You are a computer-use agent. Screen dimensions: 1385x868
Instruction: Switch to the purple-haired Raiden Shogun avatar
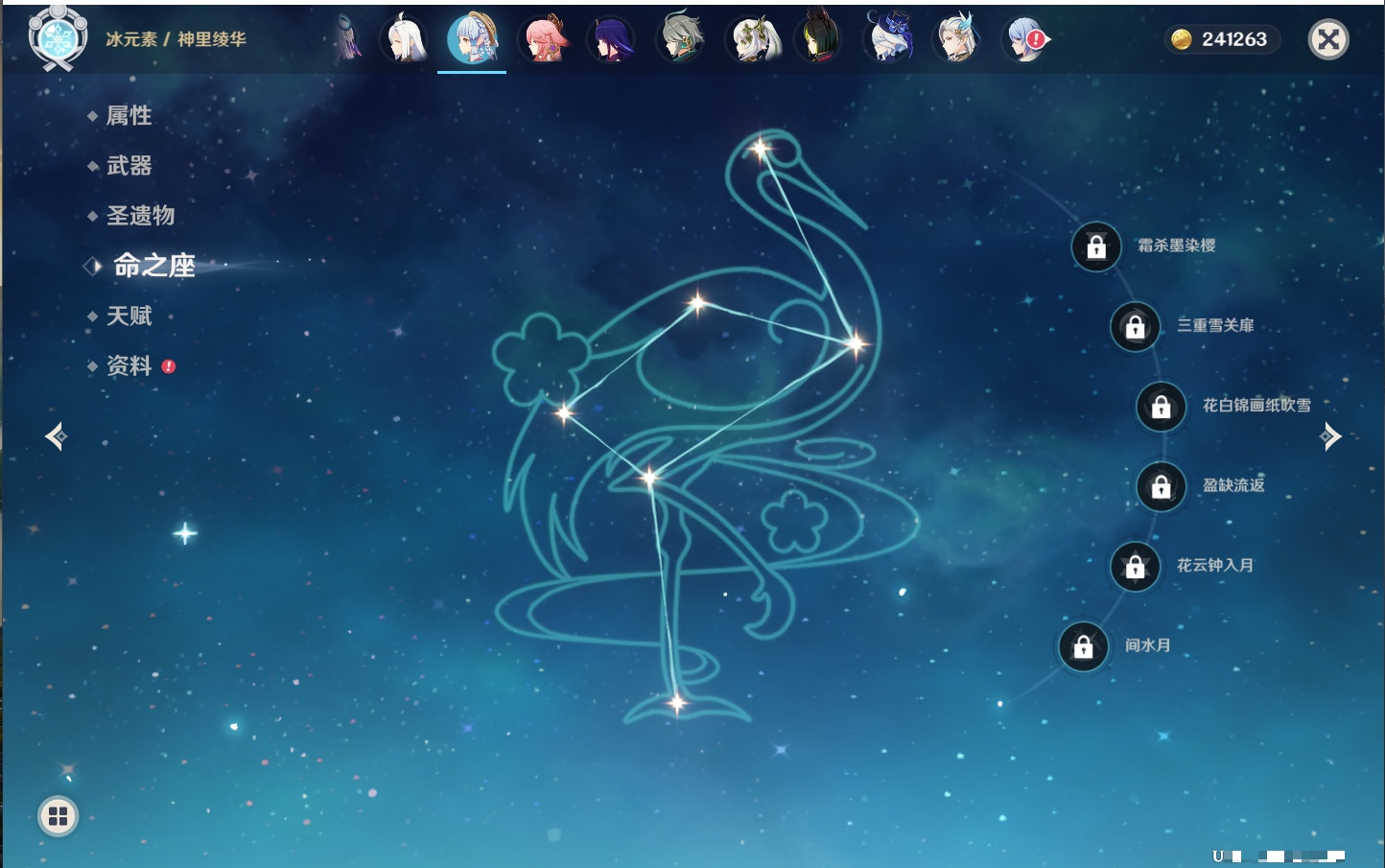click(613, 40)
